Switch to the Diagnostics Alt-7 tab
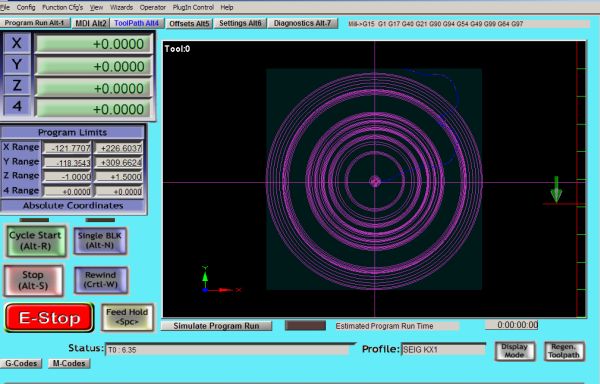The image size is (600, 384). click(302, 23)
